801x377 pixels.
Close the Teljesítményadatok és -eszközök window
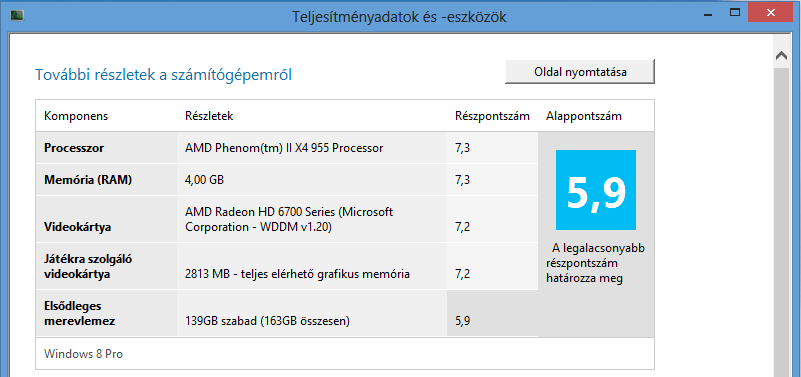point(769,12)
